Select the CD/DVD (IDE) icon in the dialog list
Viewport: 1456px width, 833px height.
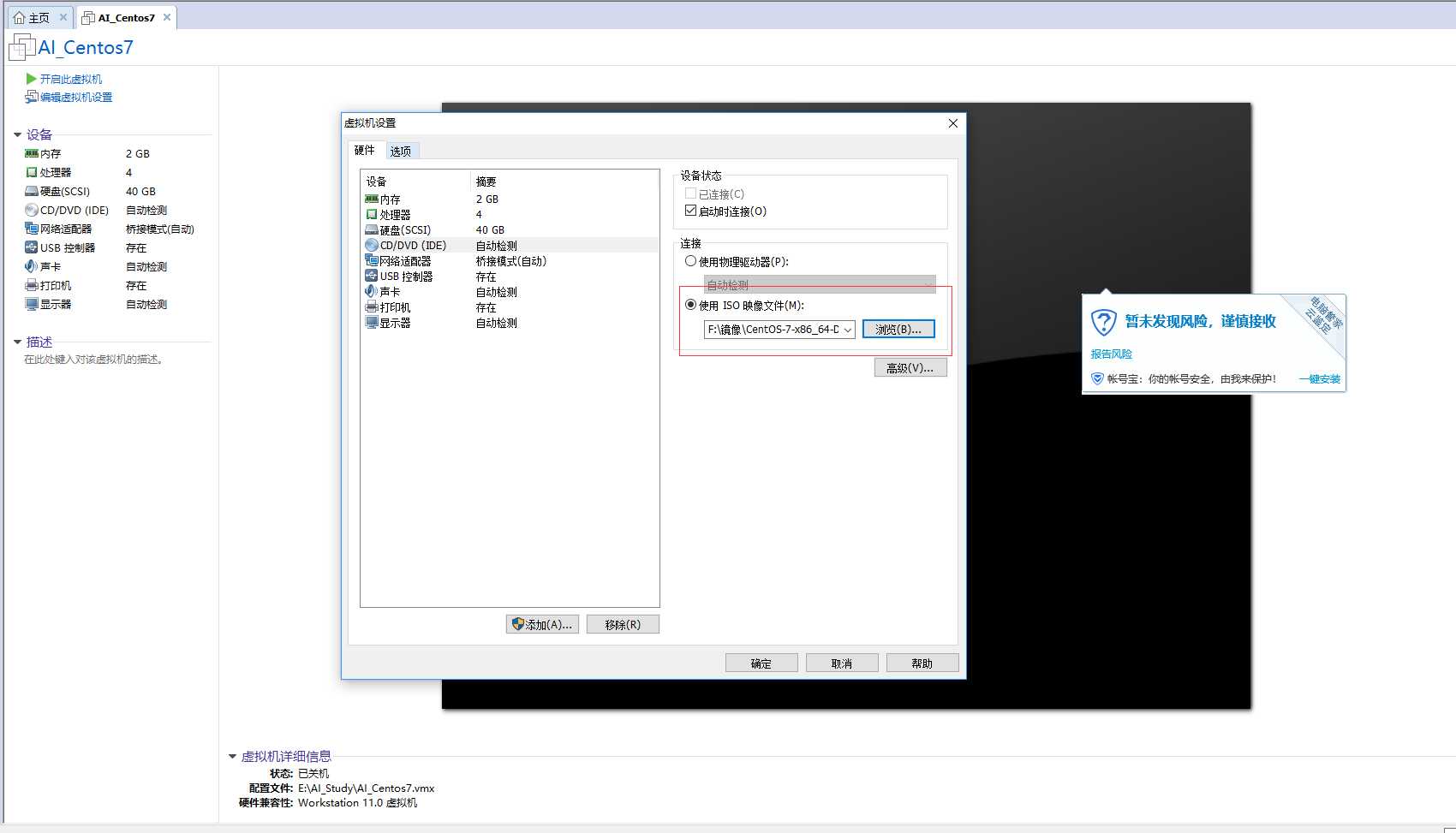(372, 245)
